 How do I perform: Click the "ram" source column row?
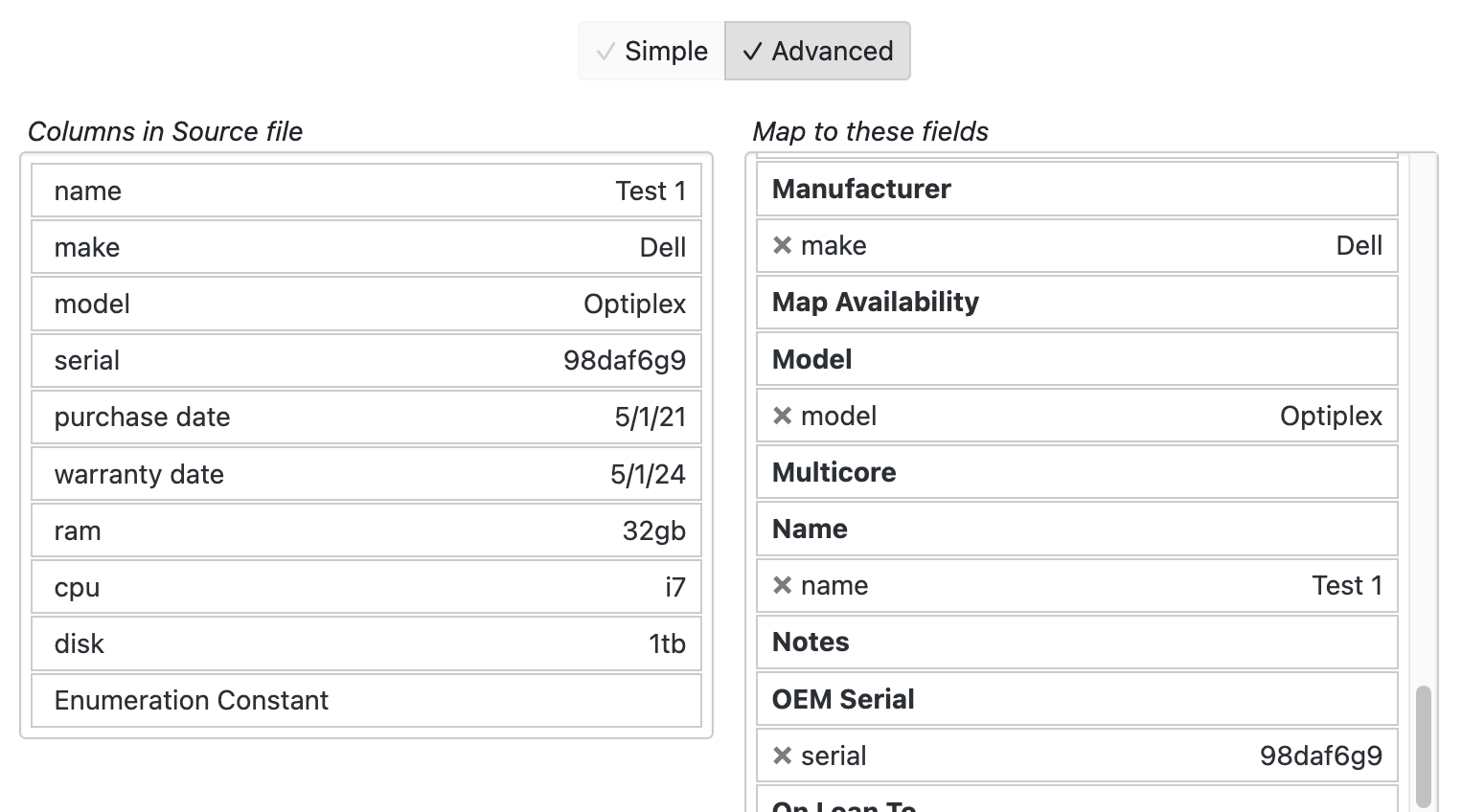(367, 530)
